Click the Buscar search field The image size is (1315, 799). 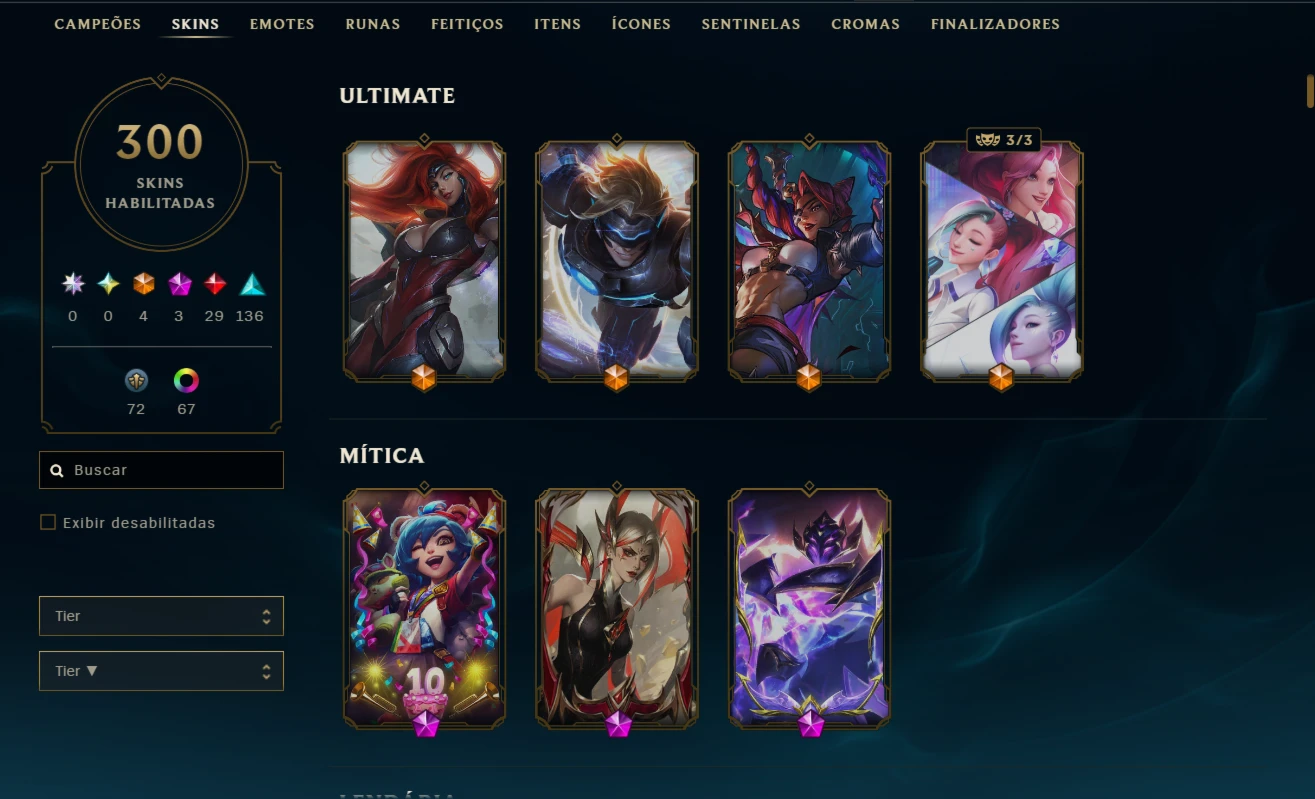pyautogui.click(x=161, y=470)
